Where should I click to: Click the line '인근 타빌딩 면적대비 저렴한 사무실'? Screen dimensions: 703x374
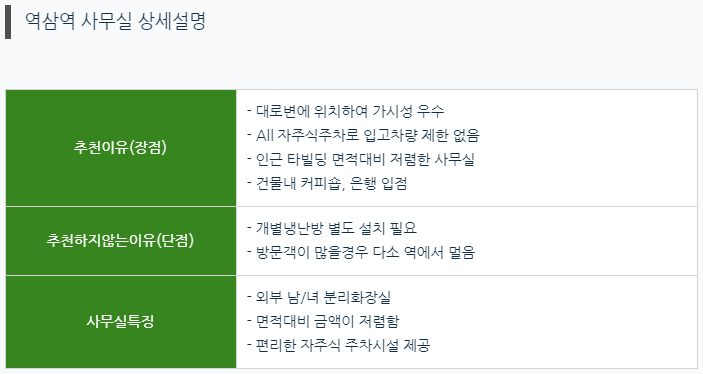click(x=360, y=159)
